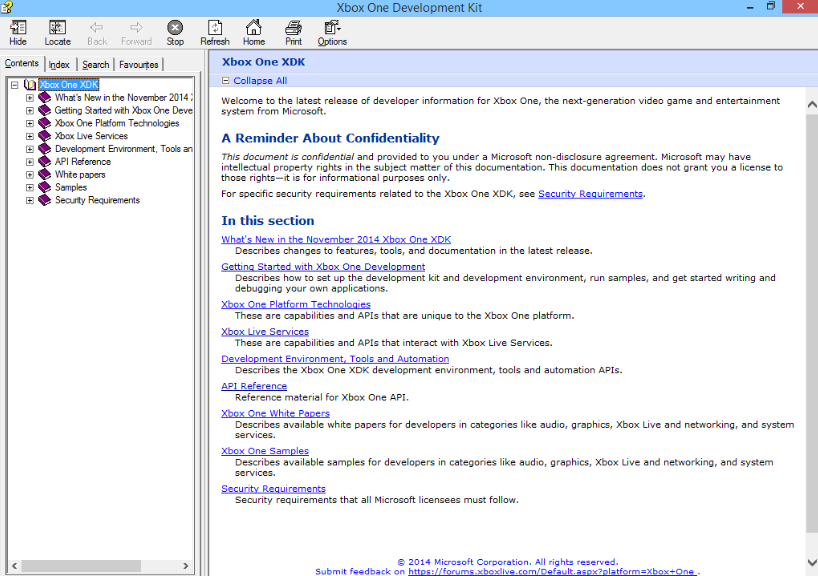Click the Print toolbar icon
818x576 pixels.
(x=293, y=28)
